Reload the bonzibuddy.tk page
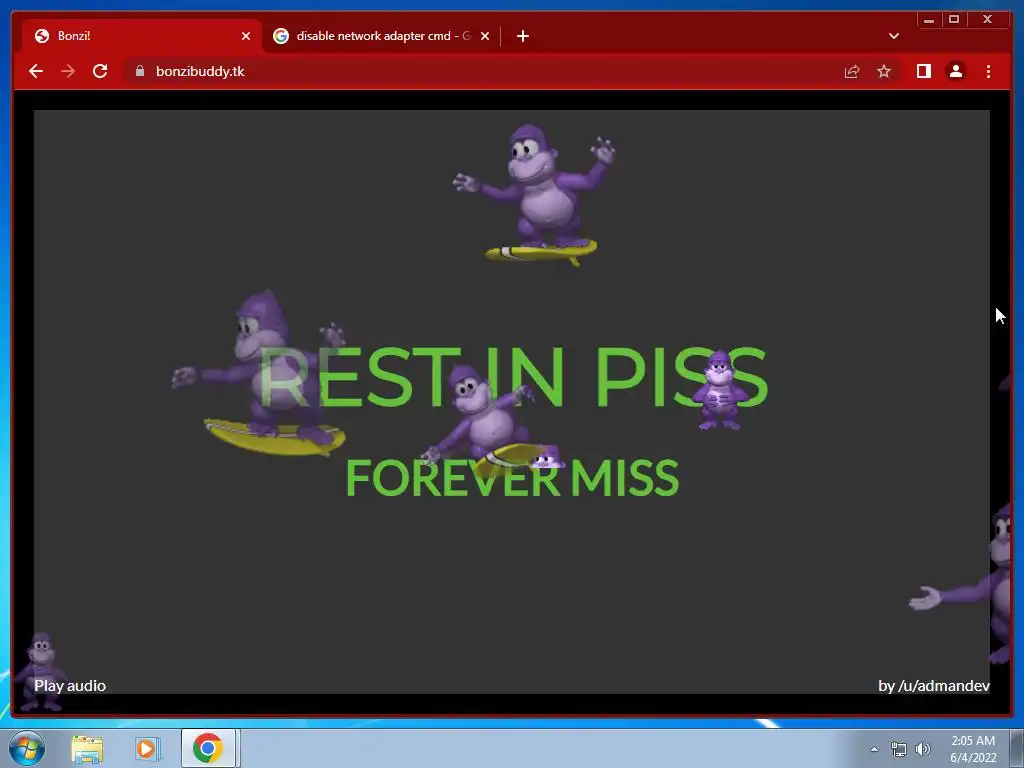This screenshot has width=1024, height=768. coord(100,71)
